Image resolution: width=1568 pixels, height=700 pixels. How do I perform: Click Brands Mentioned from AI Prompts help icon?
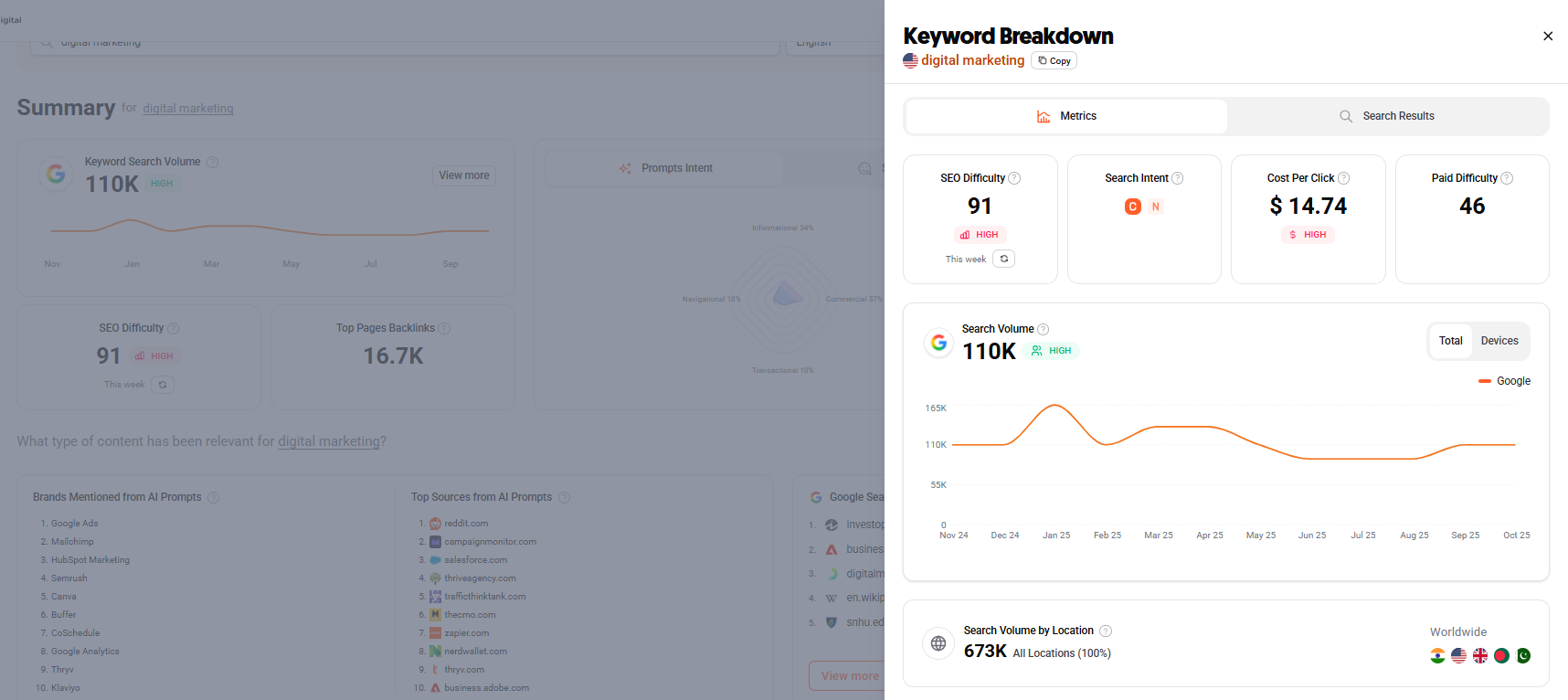tap(213, 497)
